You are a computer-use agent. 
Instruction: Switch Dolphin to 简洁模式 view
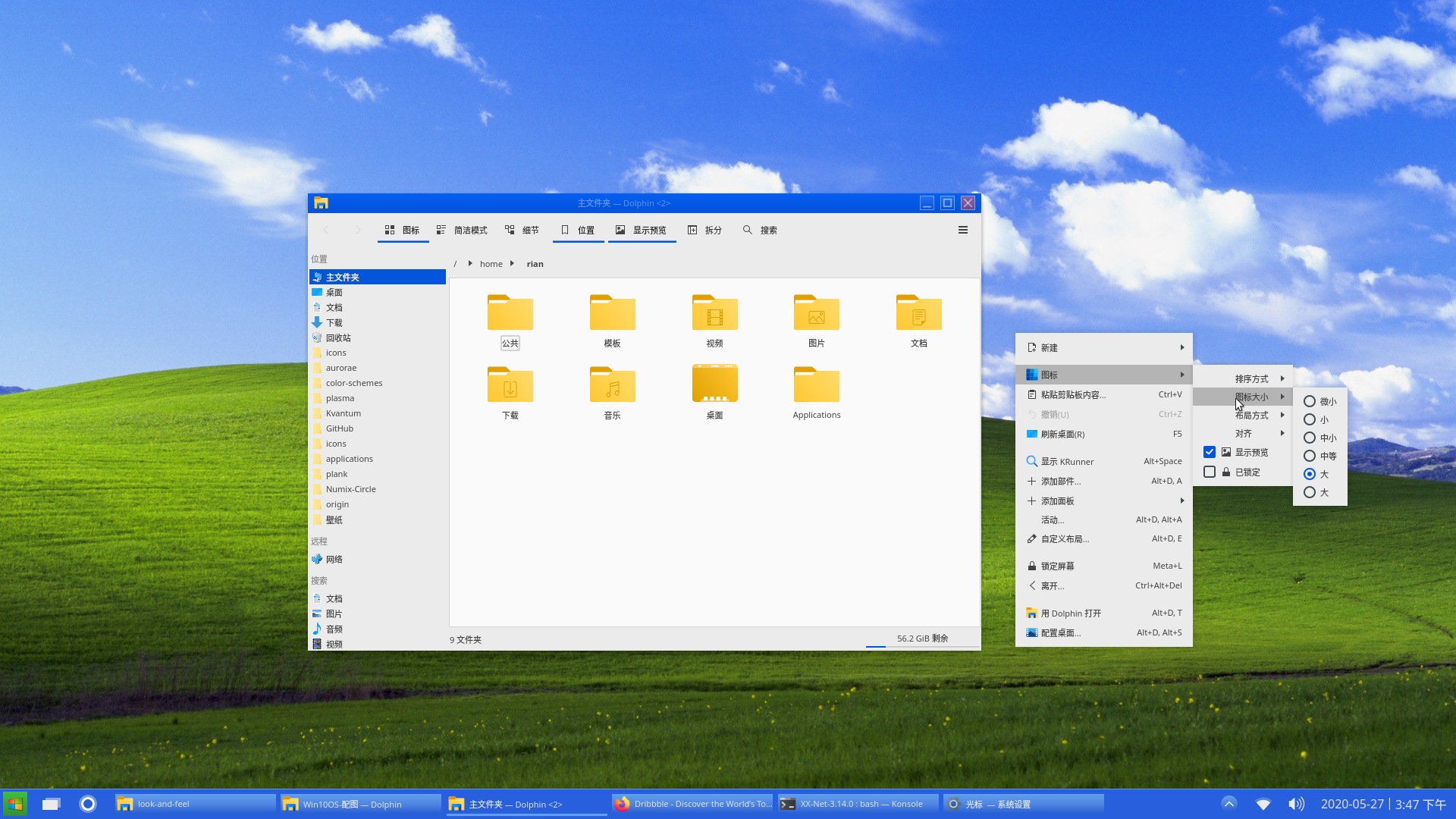click(x=462, y=230)
